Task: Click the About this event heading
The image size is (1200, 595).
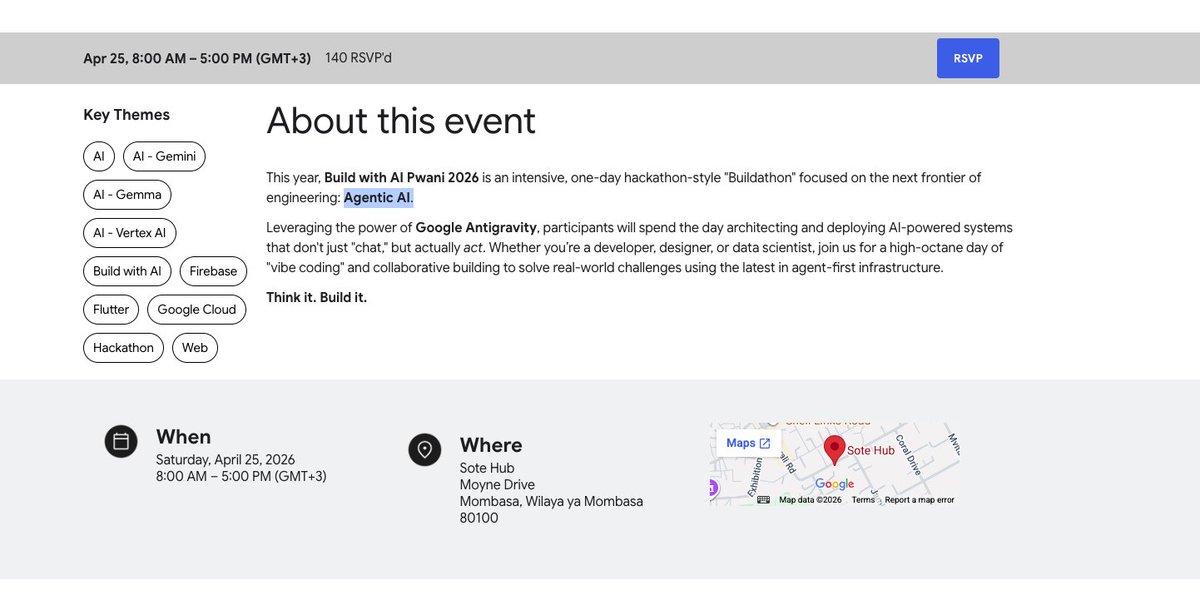Action: [401, 121]
